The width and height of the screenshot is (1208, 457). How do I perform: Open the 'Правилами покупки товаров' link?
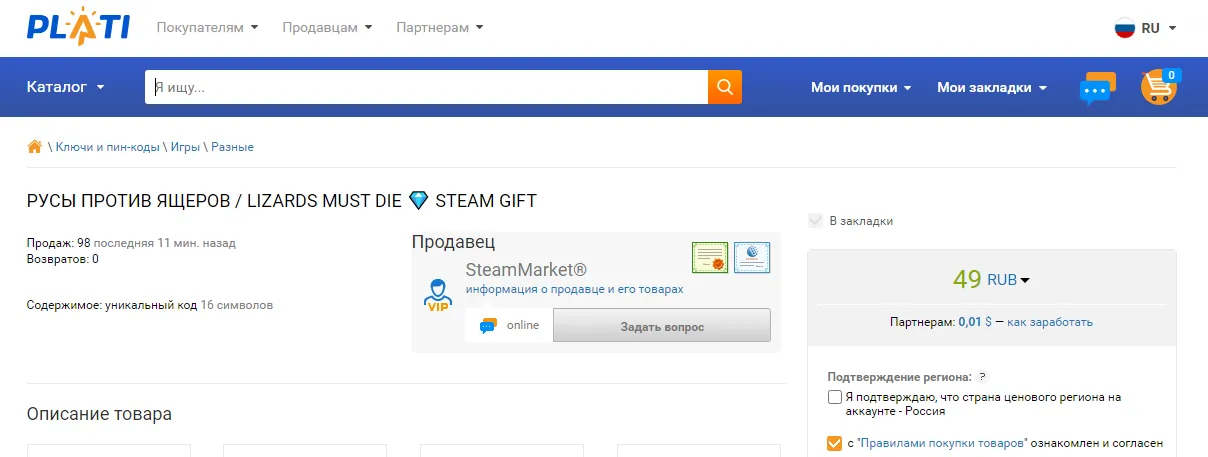[943, 443]
